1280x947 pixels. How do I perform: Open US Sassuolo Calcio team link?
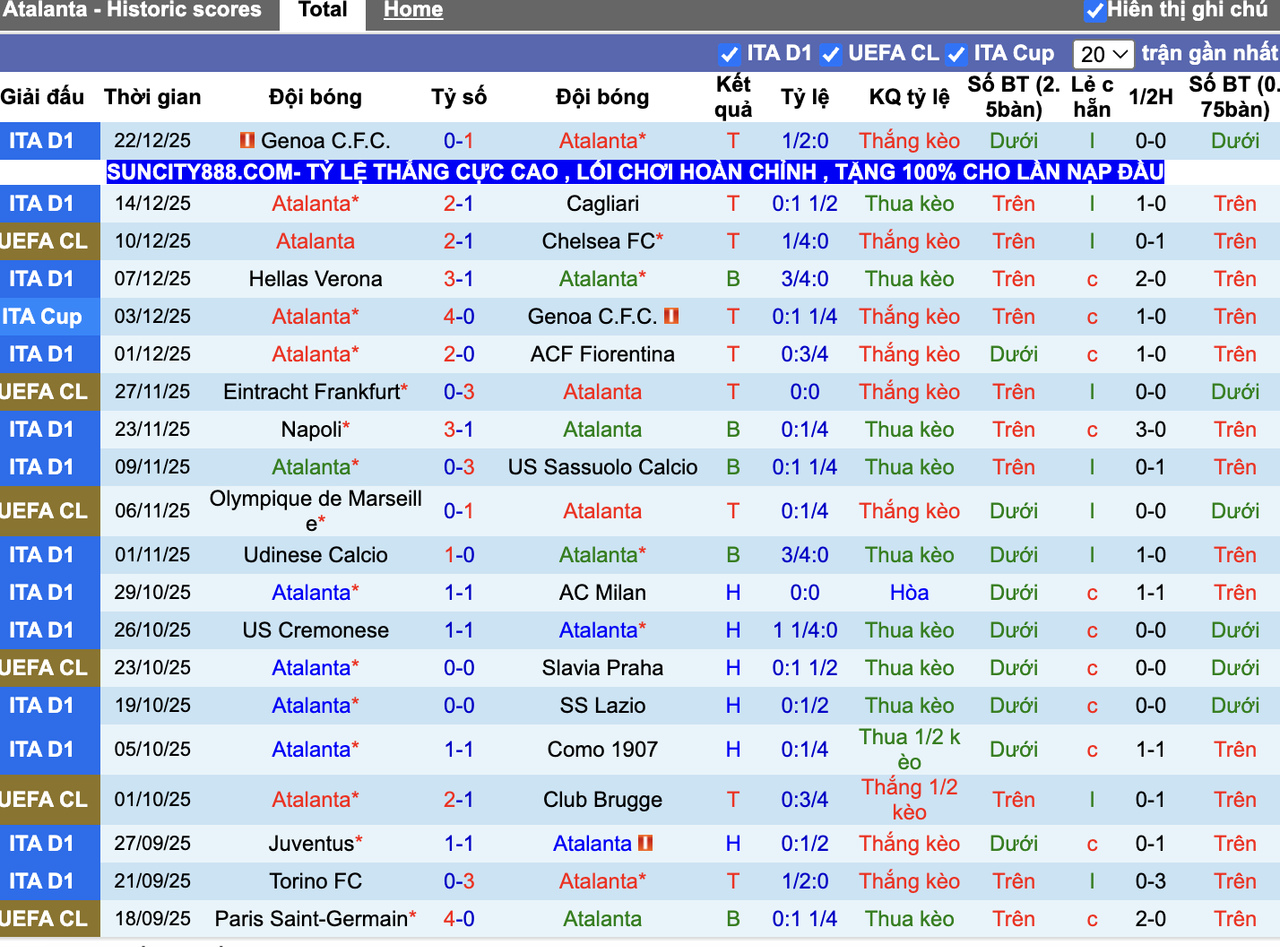click(602, 467)
